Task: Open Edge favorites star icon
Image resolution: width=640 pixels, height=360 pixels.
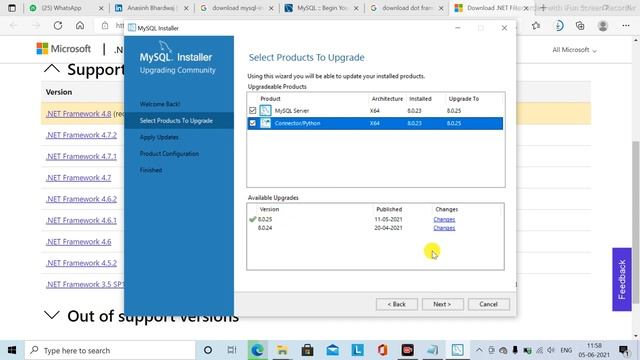Action: [536, 26]
